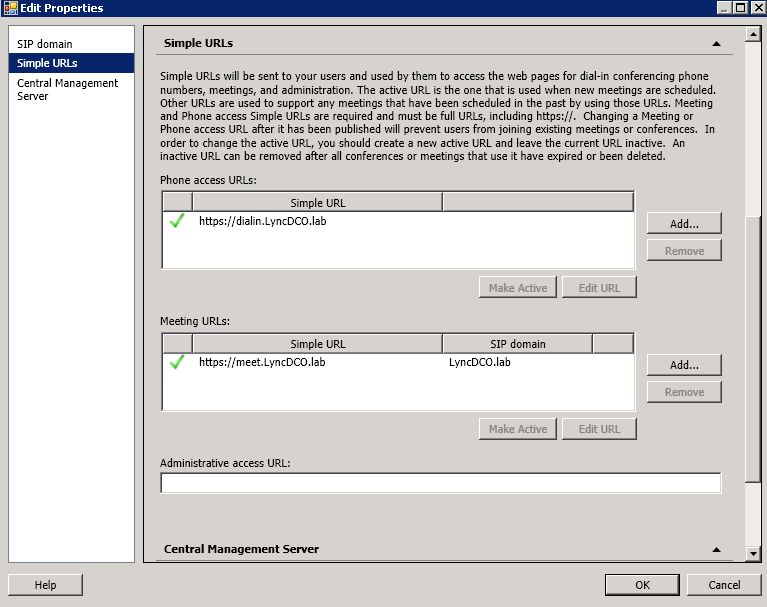Screen dimensions: 767x607
Task: Click SIP domain column header in Meeting list
Action: (517, 344)
